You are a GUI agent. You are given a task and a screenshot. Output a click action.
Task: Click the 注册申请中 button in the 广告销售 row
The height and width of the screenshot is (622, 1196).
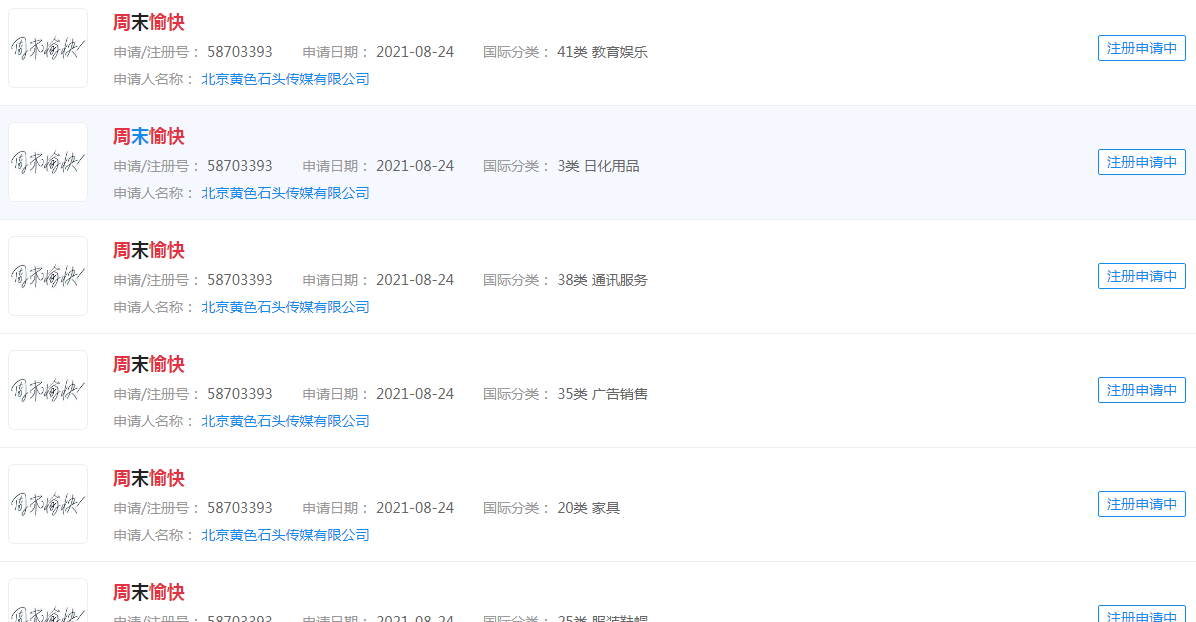click(1141, 389)
